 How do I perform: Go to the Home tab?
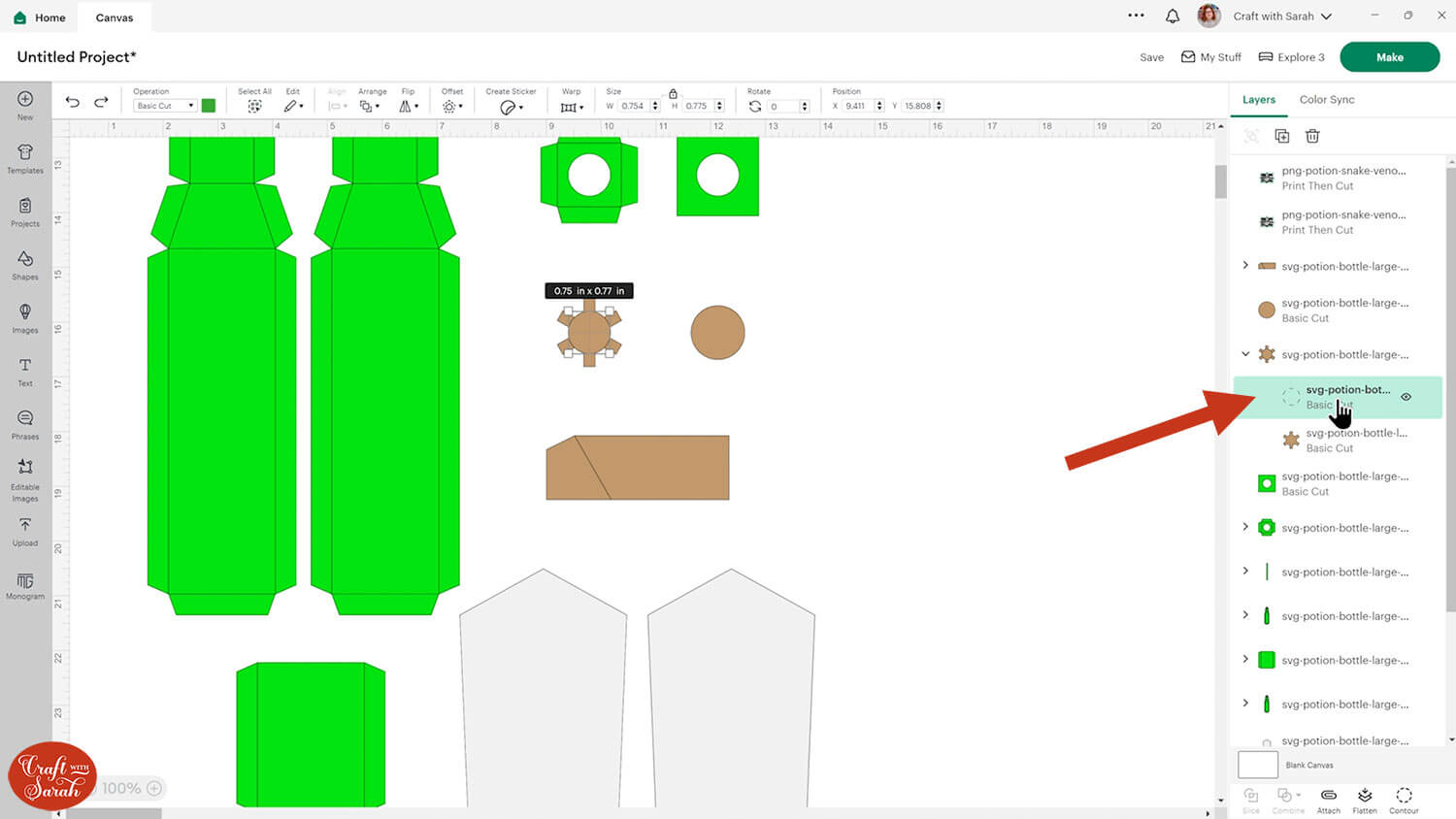pyautogui.click(x=41, y=17)
